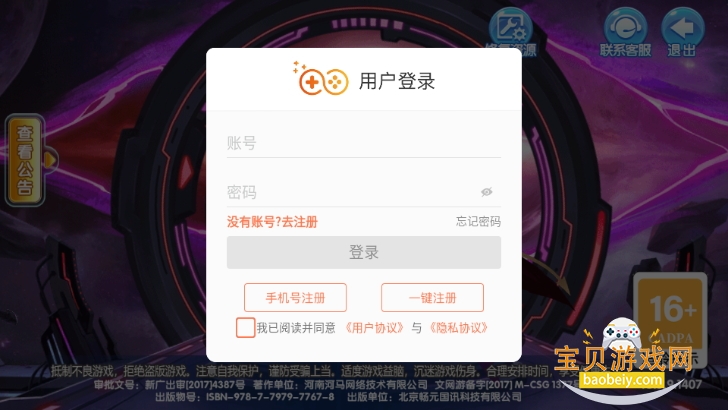728x410 pixels.
Task: Open the 16+ CADPA age rating badge
Action: (x=670, y=318)
